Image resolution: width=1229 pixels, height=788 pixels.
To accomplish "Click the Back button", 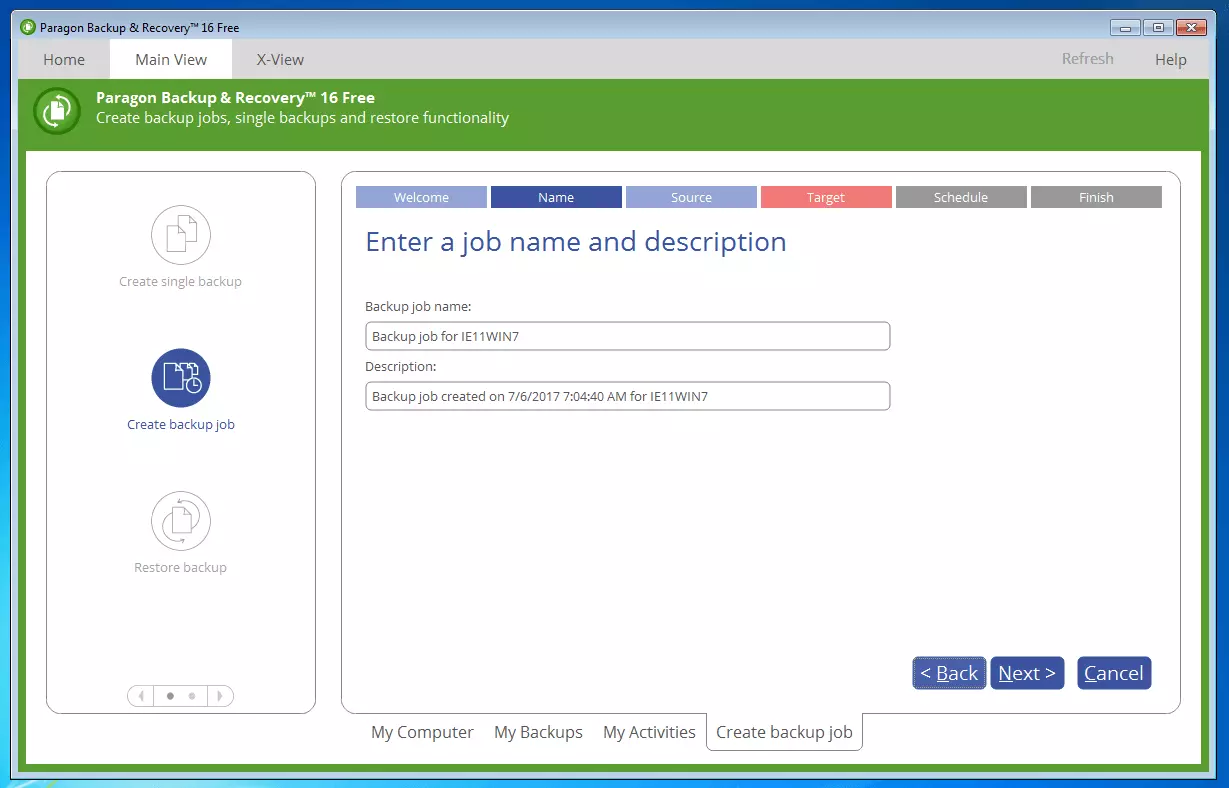I will point(949,673).
